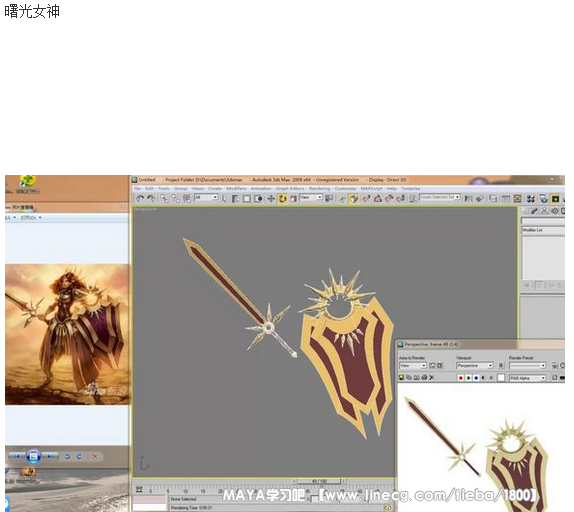Click Lock to Viewport icon in render window
Screen dimensions: 574x512
tap(501, 365)
